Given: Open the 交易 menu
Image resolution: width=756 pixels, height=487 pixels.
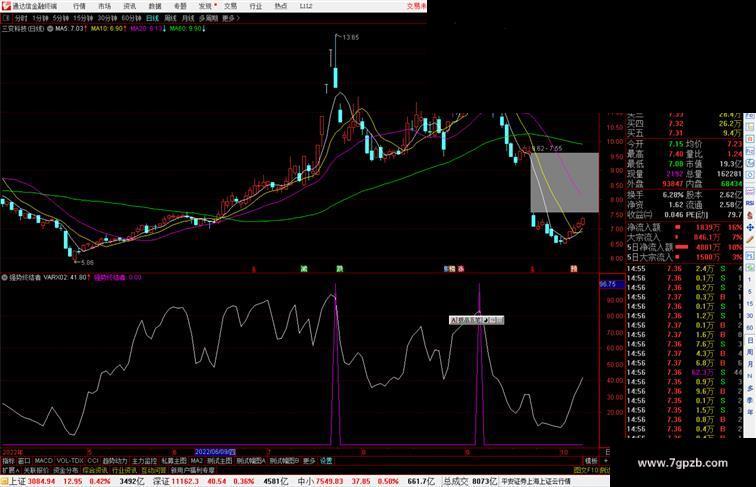Looking at the screenshot, I should pyautogui.click(x=230, y=6).
